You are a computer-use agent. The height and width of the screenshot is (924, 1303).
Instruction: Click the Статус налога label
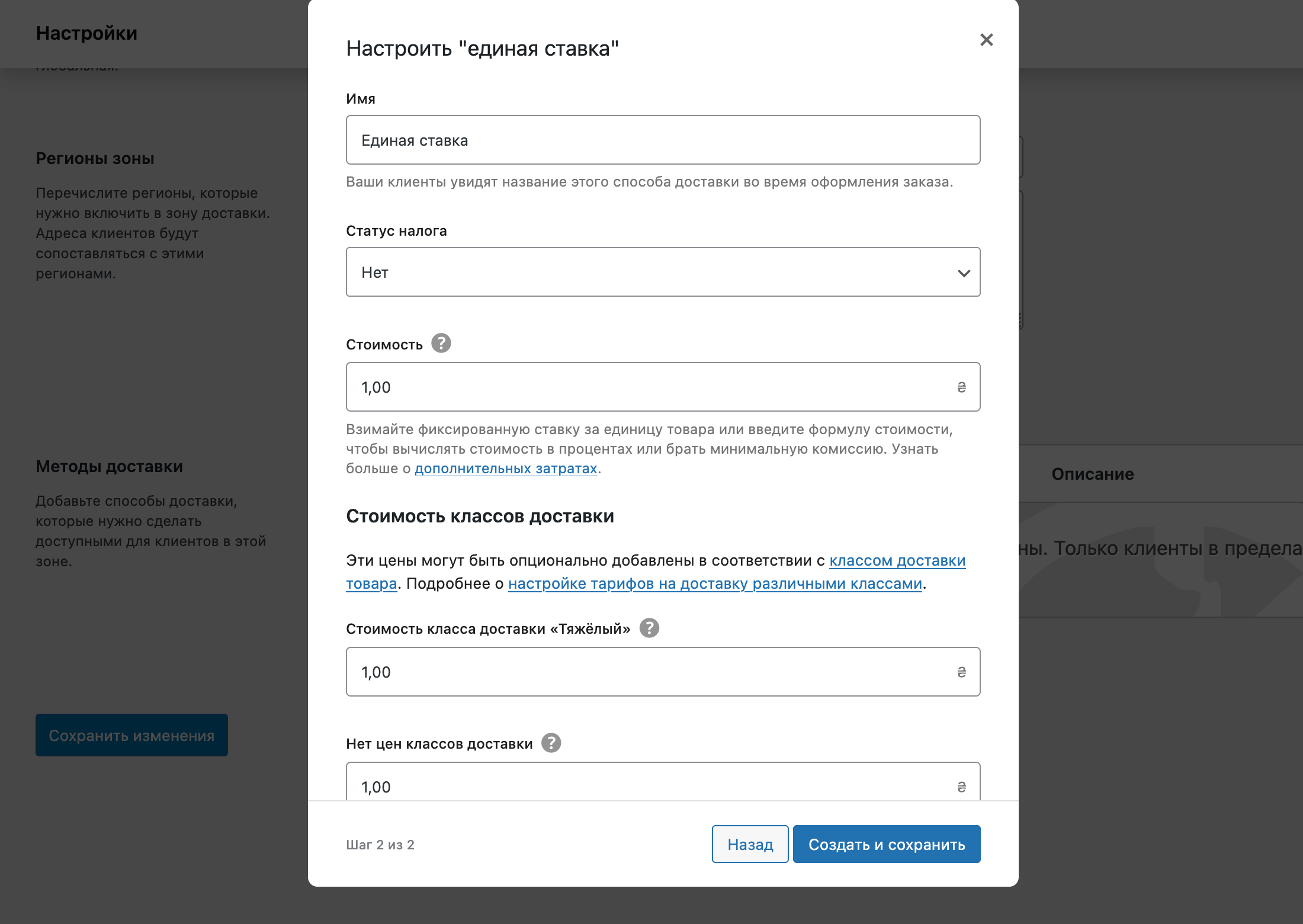396,231
